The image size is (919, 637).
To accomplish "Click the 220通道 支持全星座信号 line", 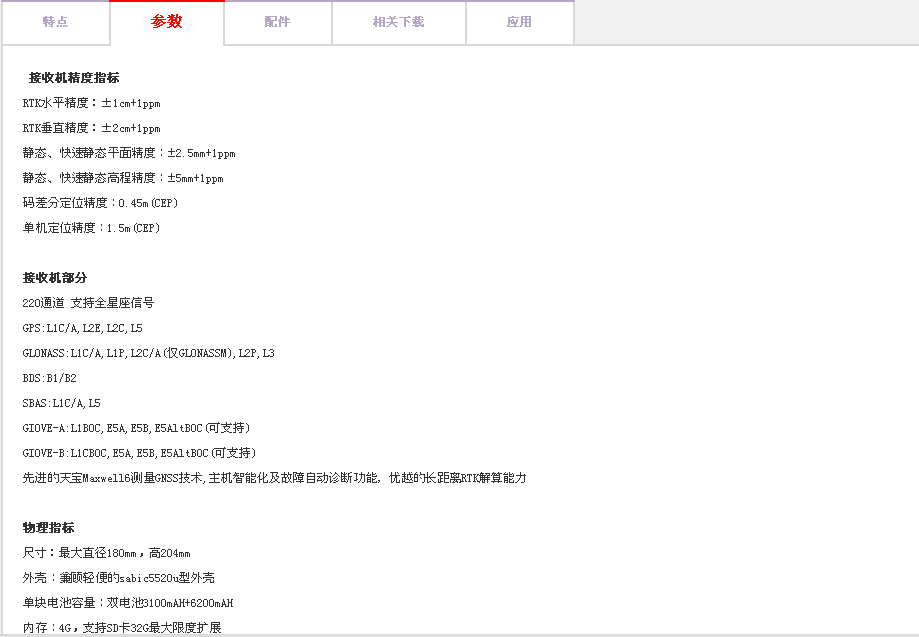I will (x=88, y=303).
